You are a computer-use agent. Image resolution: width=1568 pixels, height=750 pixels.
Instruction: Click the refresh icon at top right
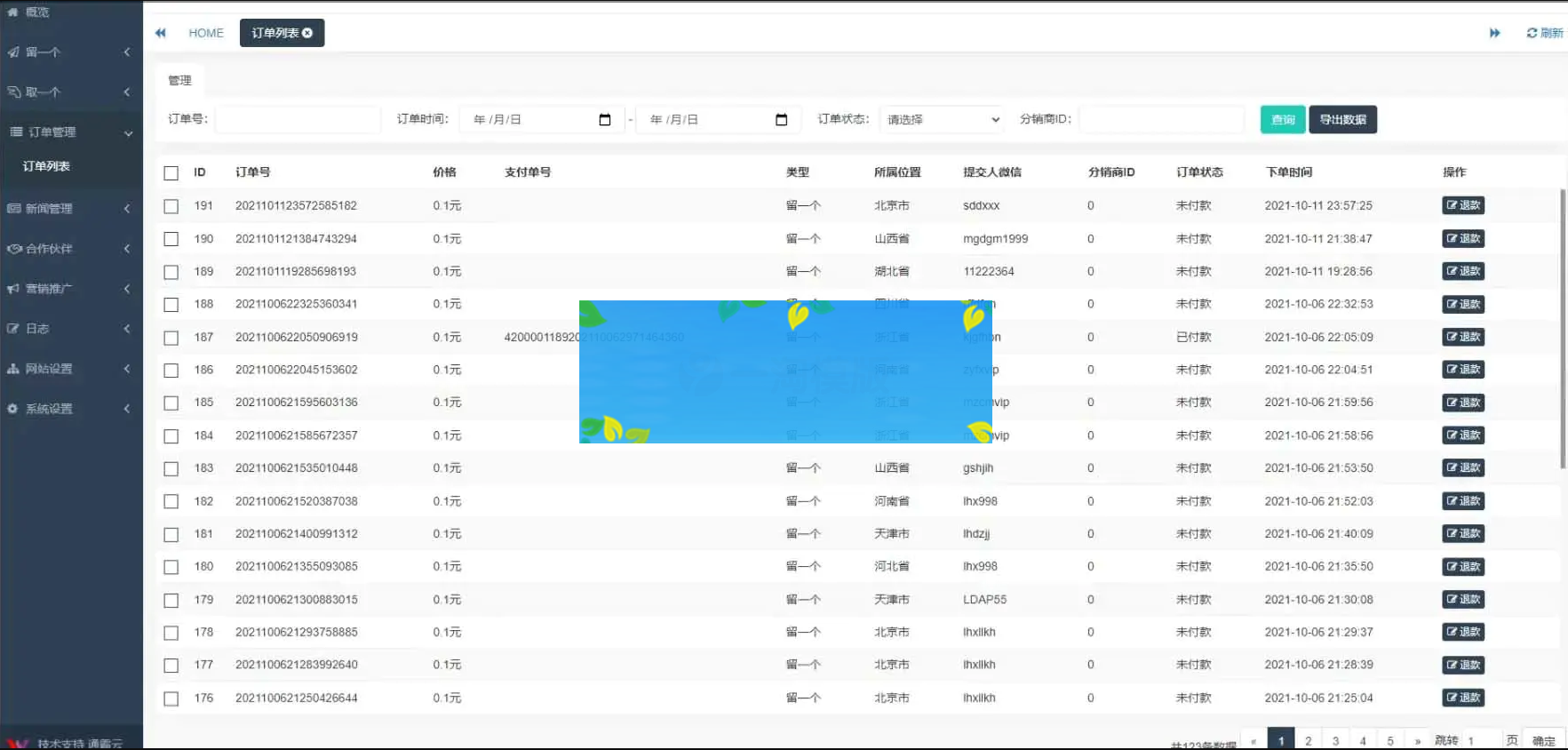(x=1532, y=33)
